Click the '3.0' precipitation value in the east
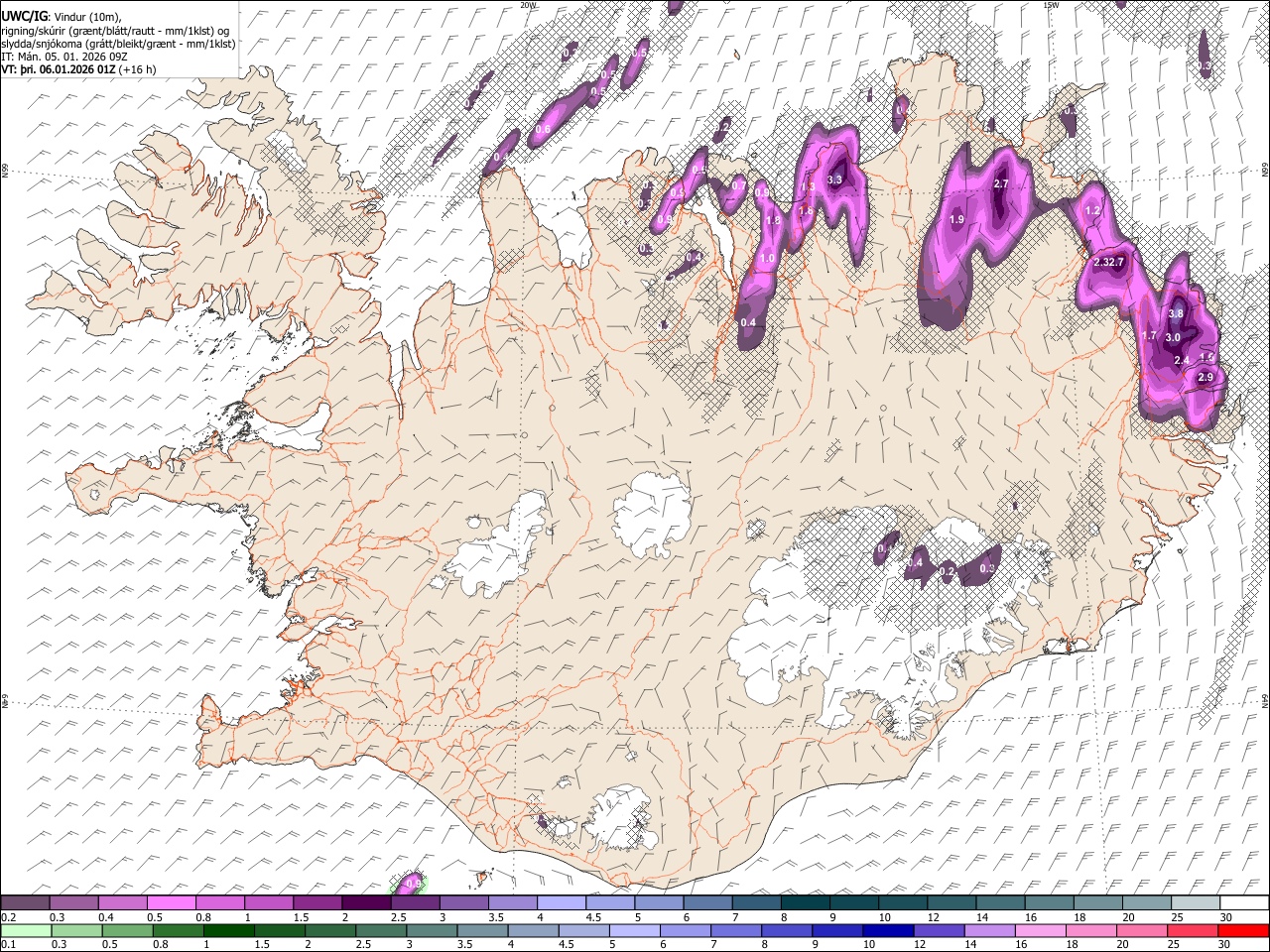The image size is (1270, 952). point(1172,337)
